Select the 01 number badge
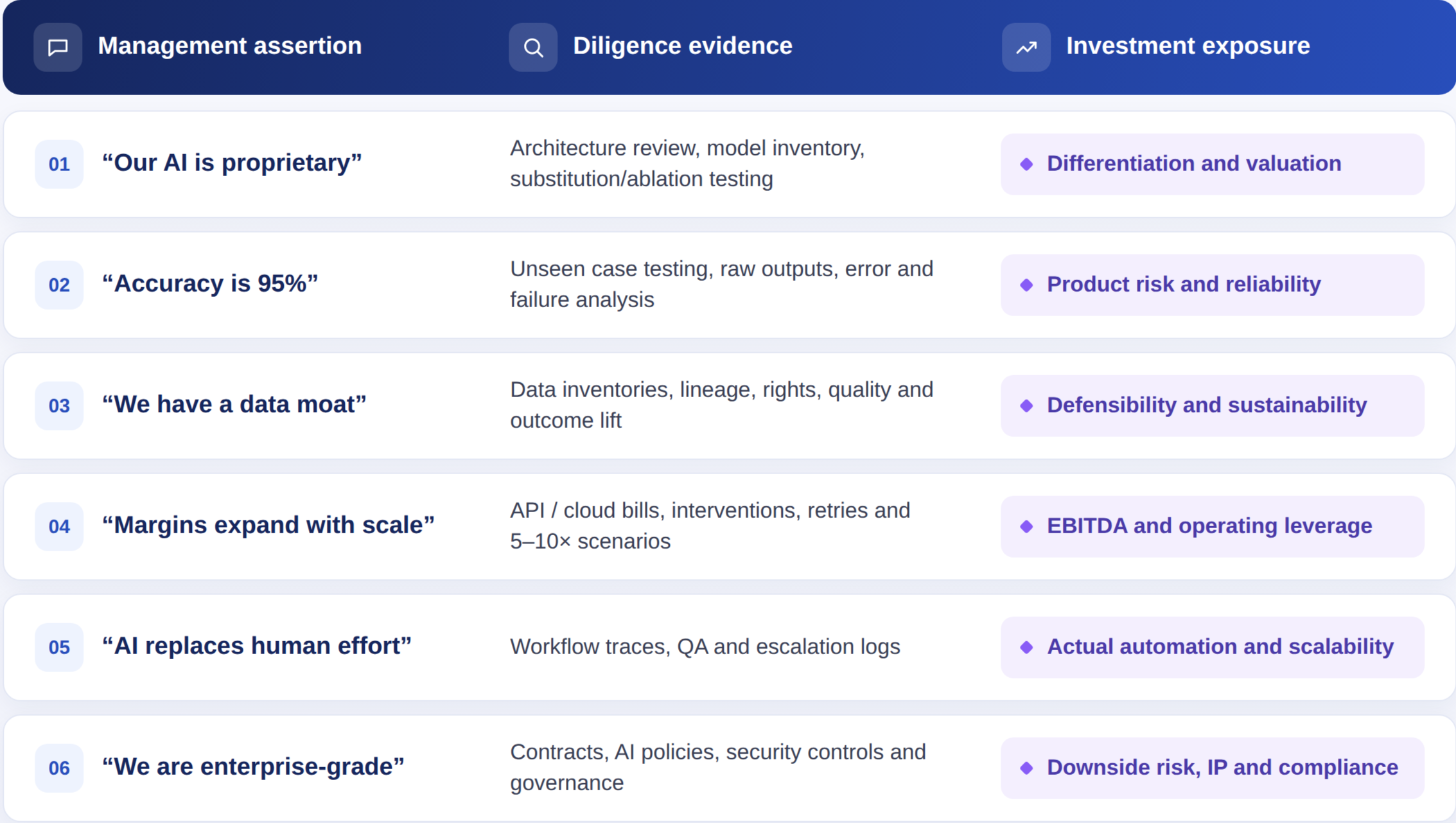This screenshot has width=1456, height=823. 59,164
